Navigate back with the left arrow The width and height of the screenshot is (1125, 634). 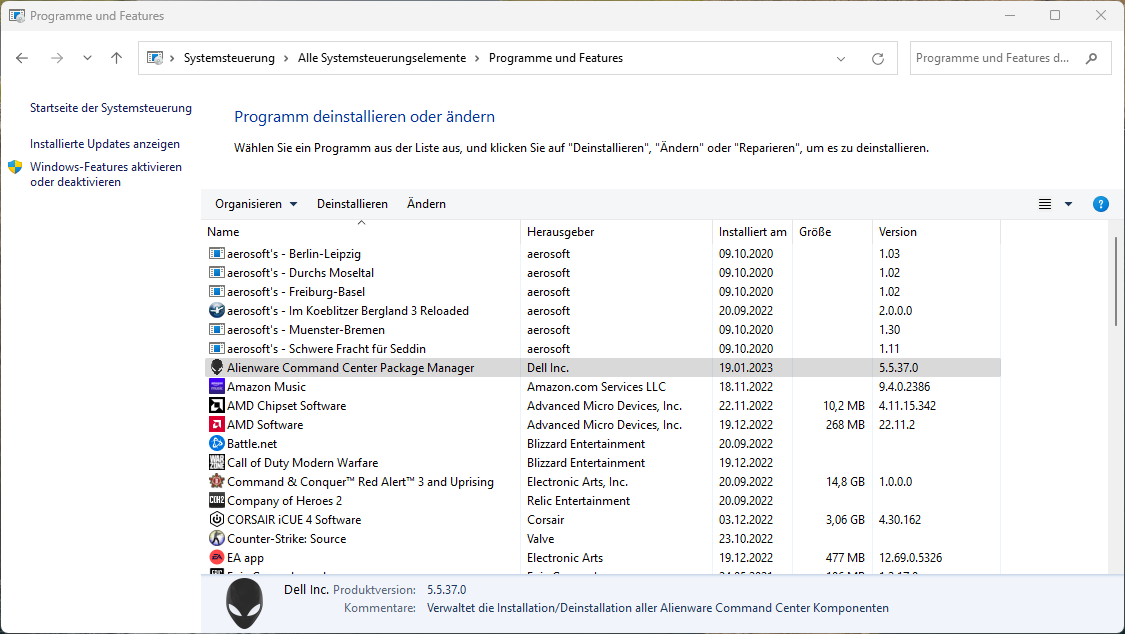click(22, 58)
